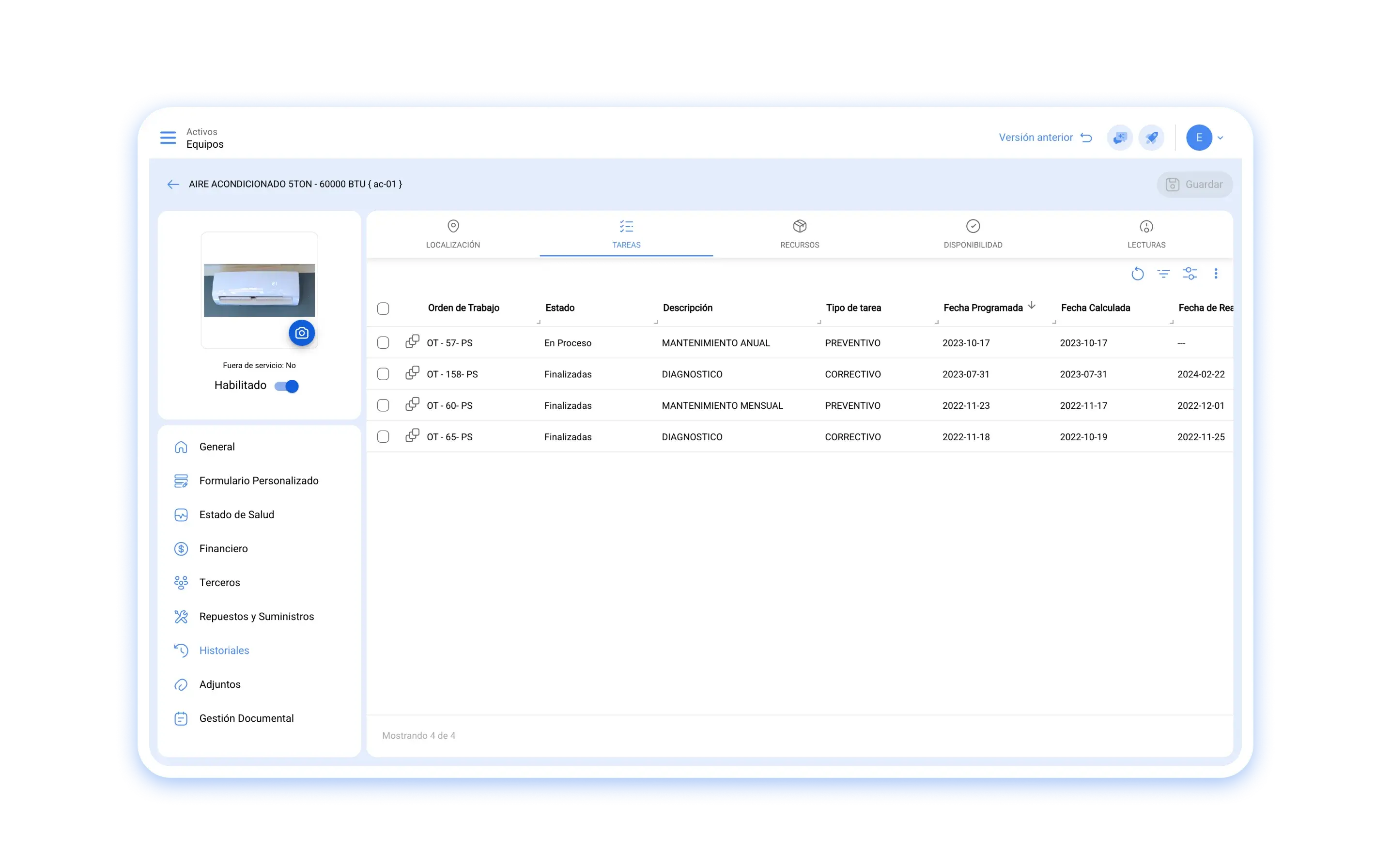
Task: Select checkbox for row OT - 158- PS
Action: [x=383, y=374]
